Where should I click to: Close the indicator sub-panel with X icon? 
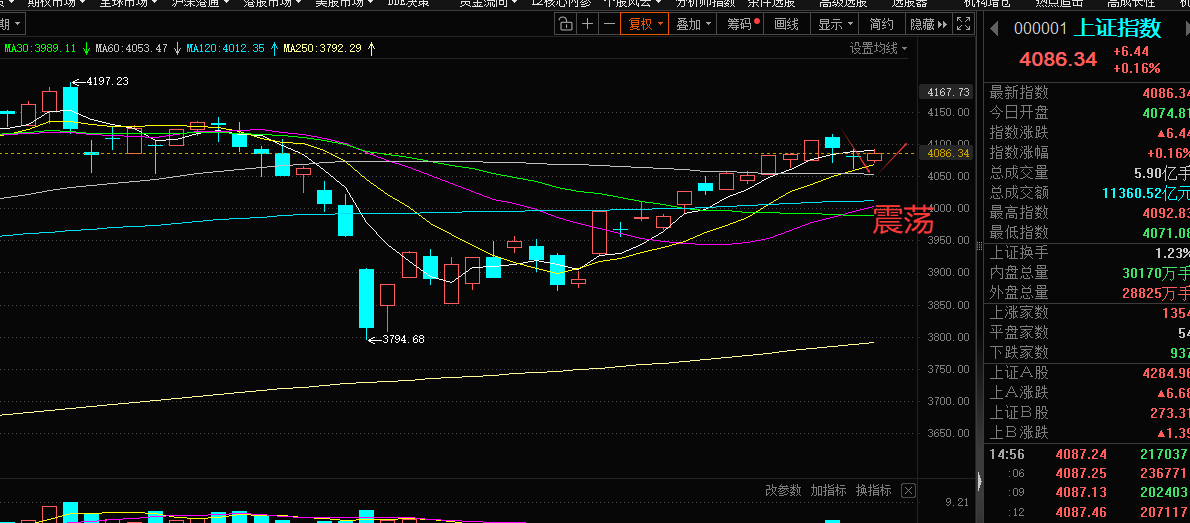pyautogui.click(x=908, y=490)
